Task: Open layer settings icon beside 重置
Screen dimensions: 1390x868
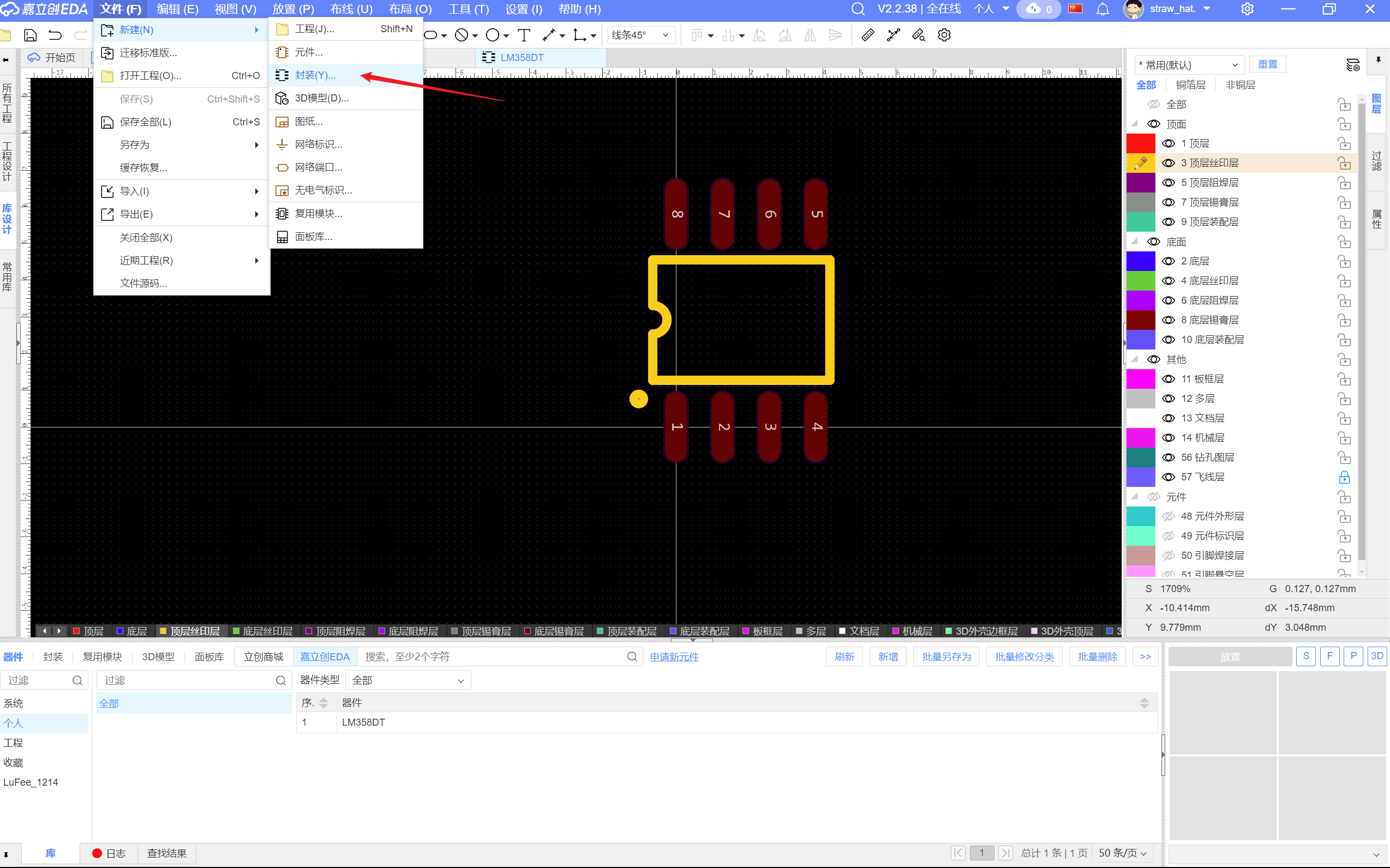Action: coord(1353,64)
